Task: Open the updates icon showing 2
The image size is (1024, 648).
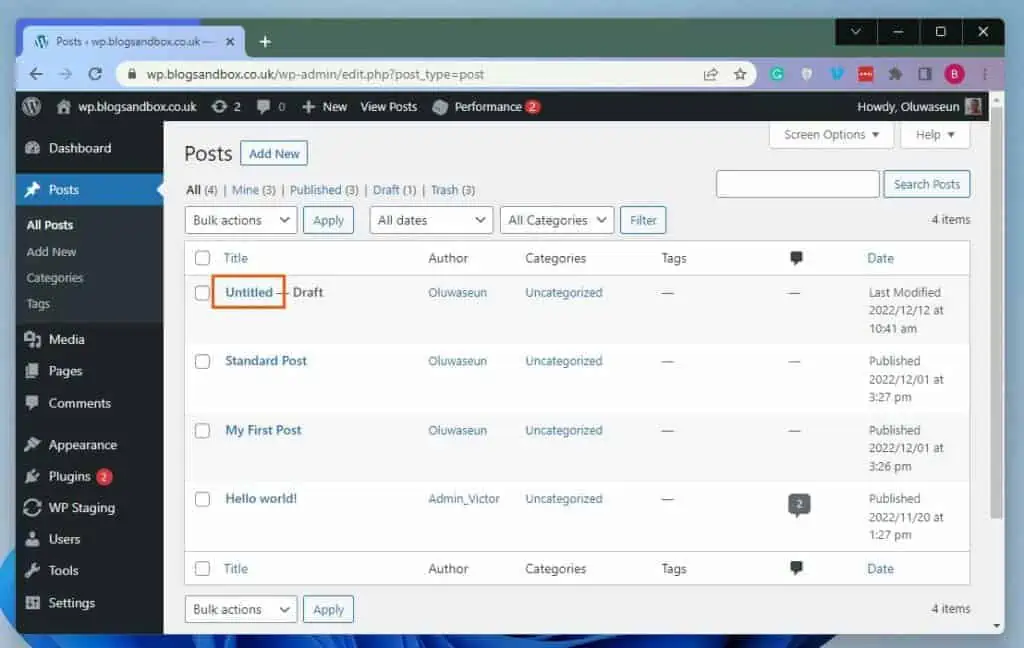Action: 226,107
